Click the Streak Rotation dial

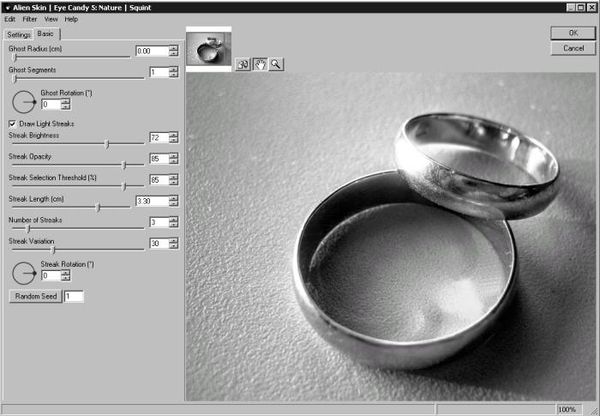(x=21, y=271)
